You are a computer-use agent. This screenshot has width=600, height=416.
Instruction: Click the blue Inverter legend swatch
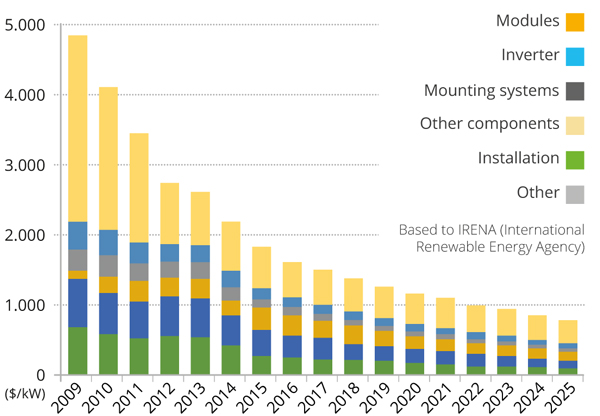[x=576, y=55]
